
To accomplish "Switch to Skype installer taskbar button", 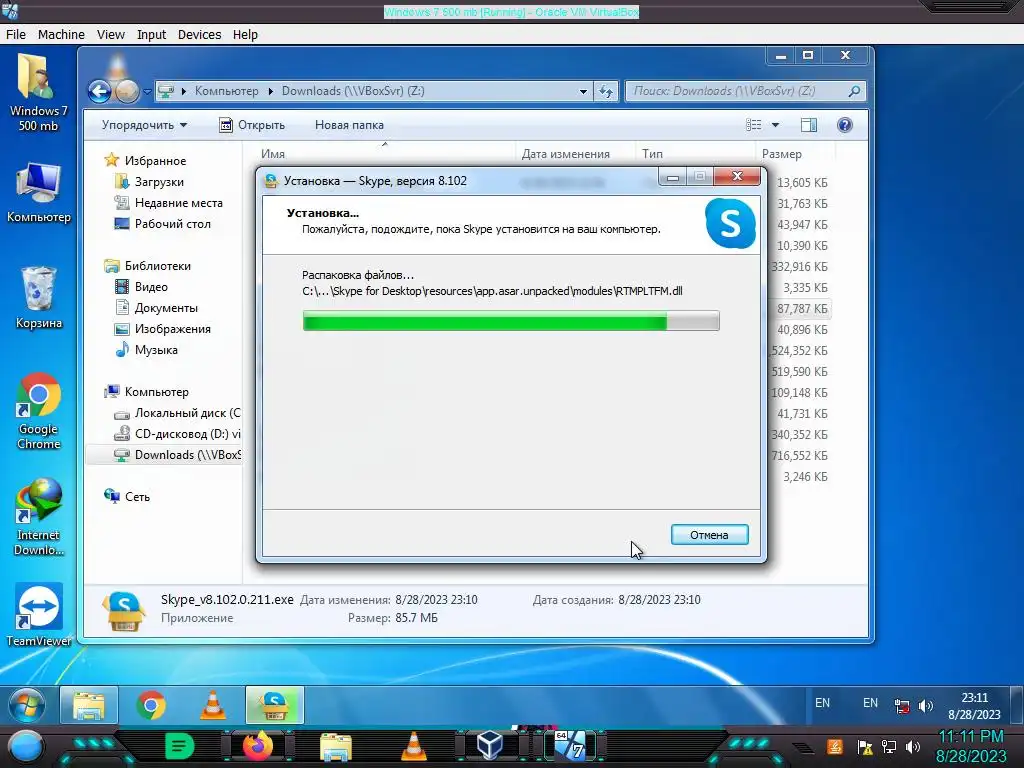I will click(275, 705).
